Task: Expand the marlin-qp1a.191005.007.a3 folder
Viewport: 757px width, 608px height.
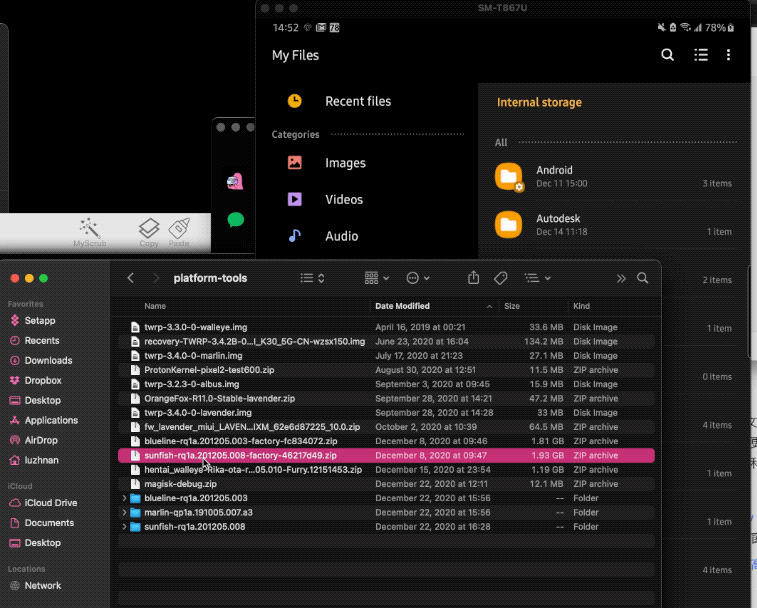Action: pyautogui.click(x=124, y=512)
